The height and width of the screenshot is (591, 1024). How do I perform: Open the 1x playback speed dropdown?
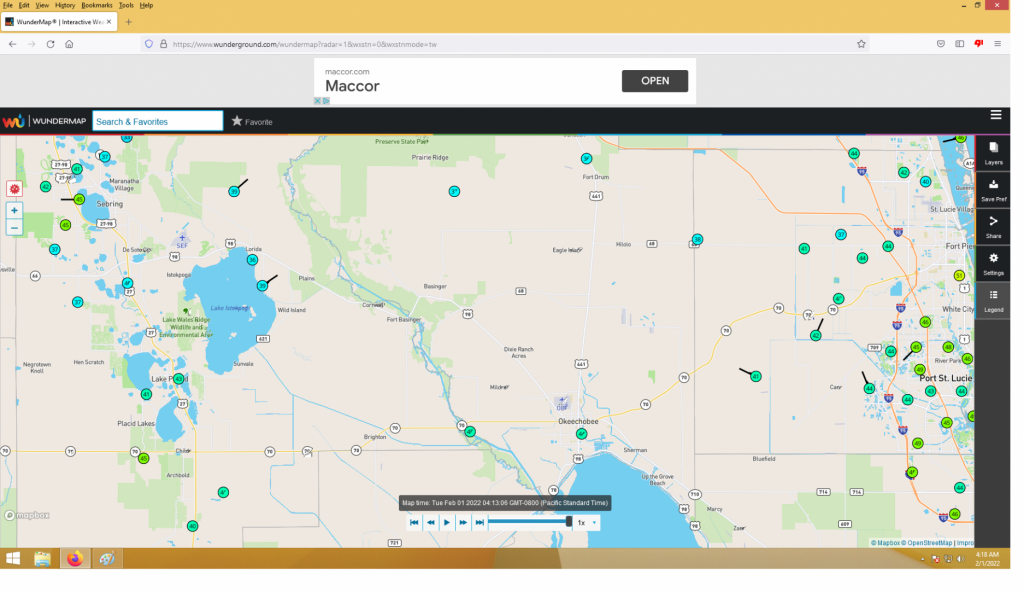(x=587, y=522)
